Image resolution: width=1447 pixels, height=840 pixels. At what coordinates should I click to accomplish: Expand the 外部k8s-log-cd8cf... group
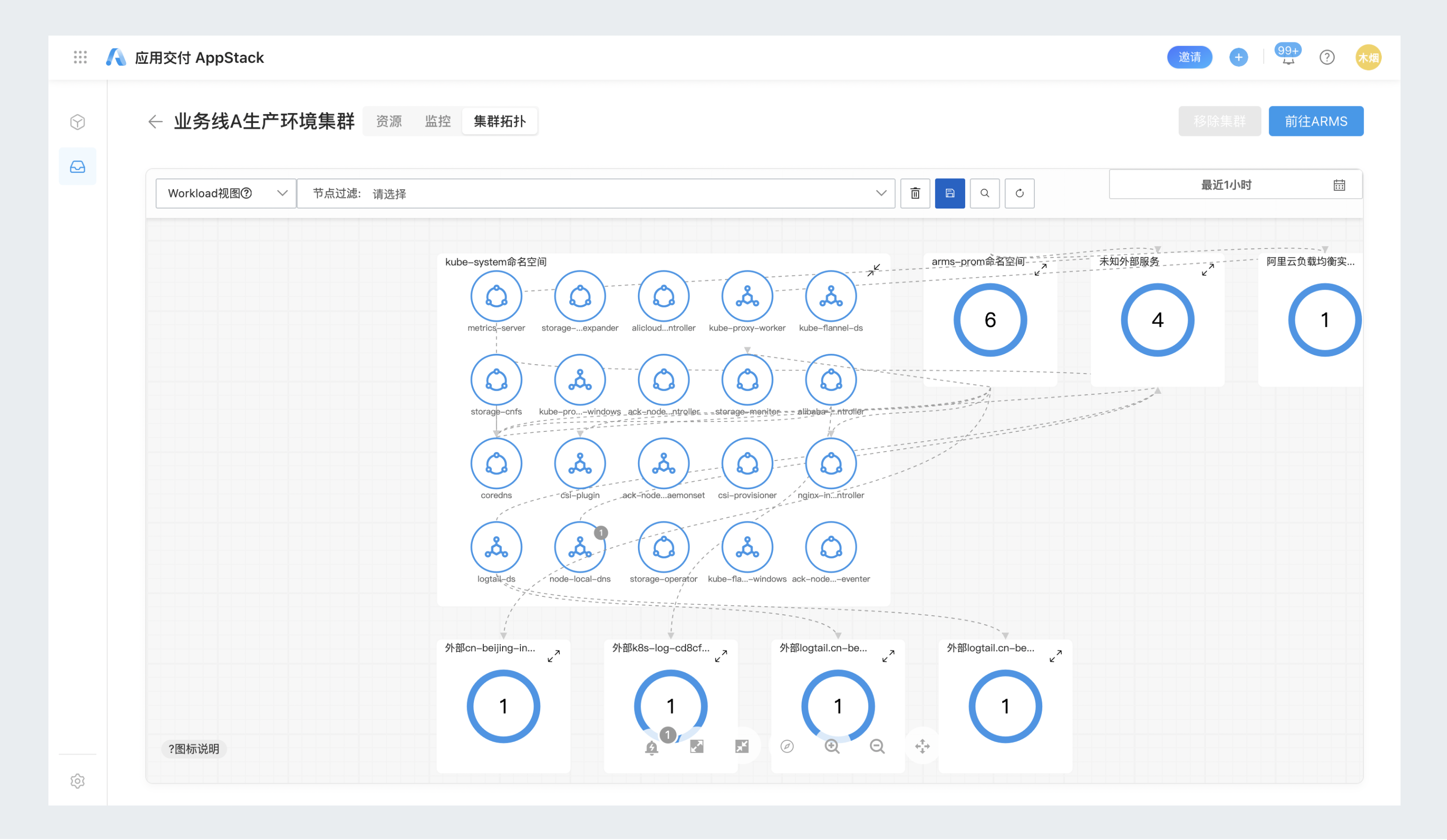[x=721, y=657]
